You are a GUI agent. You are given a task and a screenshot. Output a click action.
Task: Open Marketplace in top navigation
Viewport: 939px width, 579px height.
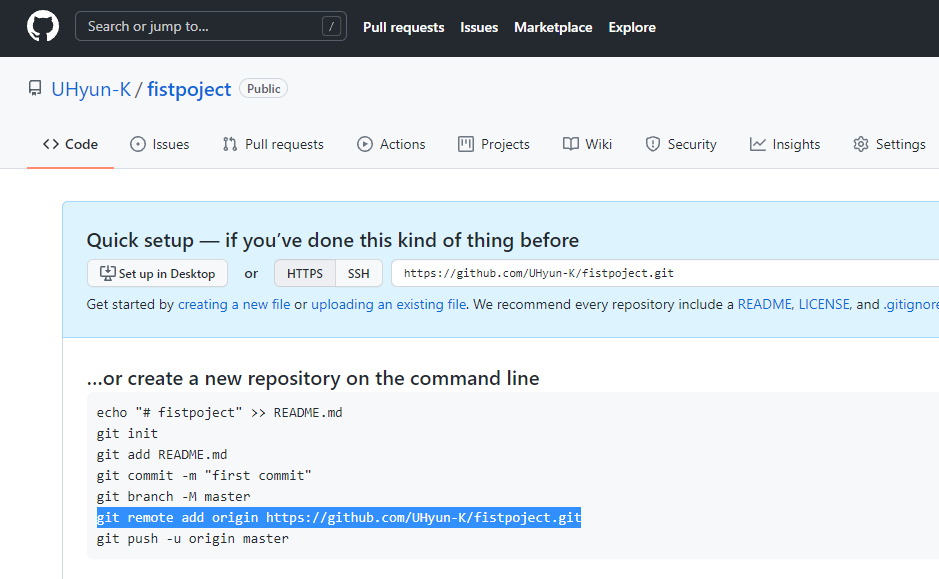(553, 28)
